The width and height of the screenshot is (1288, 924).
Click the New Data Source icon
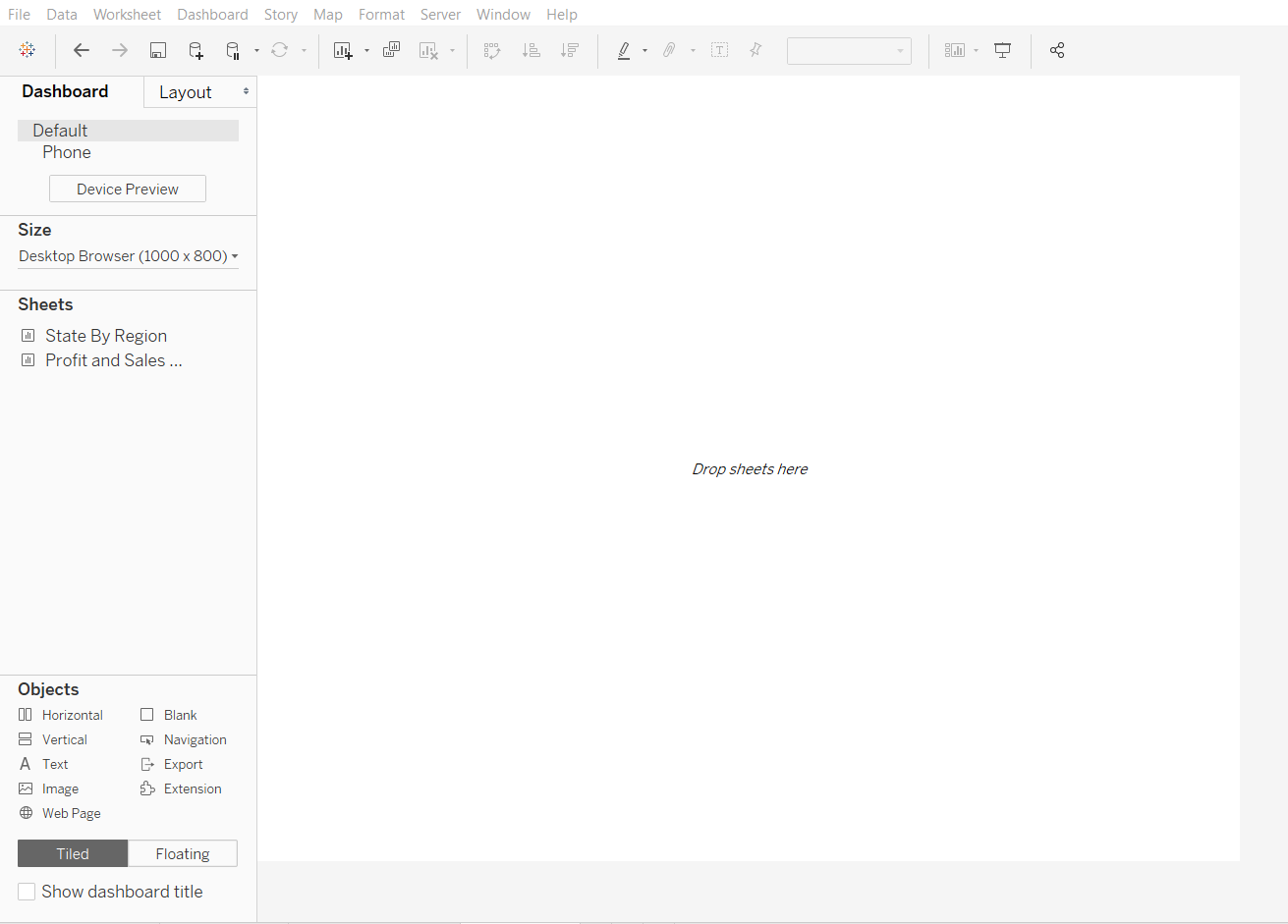196,50
